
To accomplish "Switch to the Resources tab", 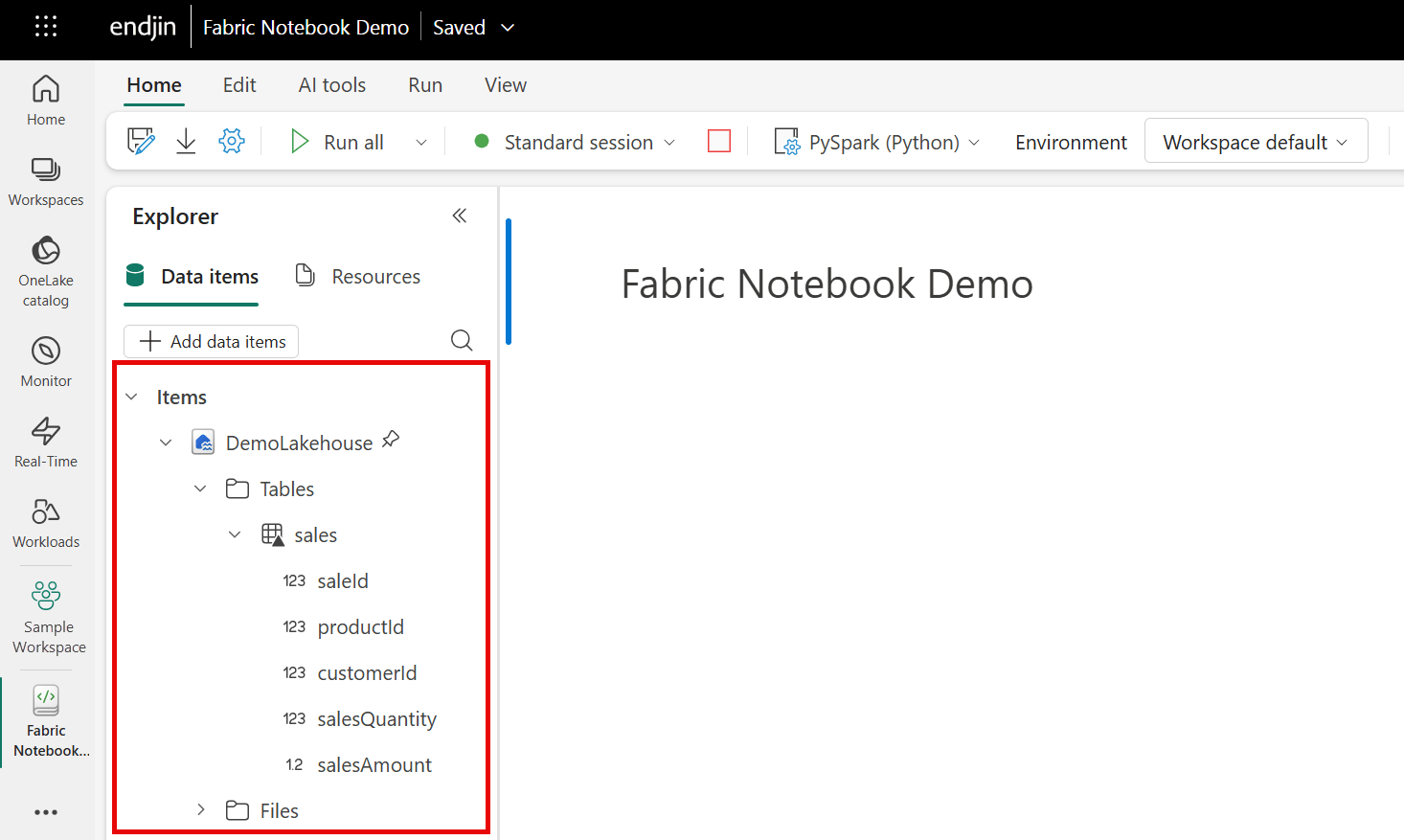I will tap(358, 277).
